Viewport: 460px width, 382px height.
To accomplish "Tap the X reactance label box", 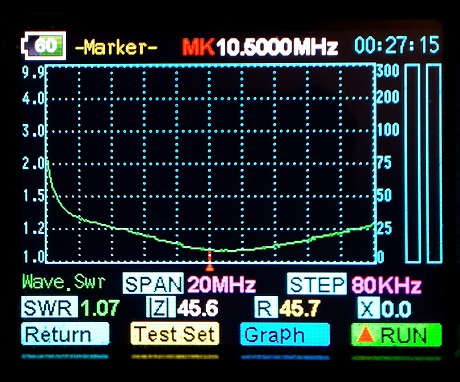I will [x=368, y=307].
